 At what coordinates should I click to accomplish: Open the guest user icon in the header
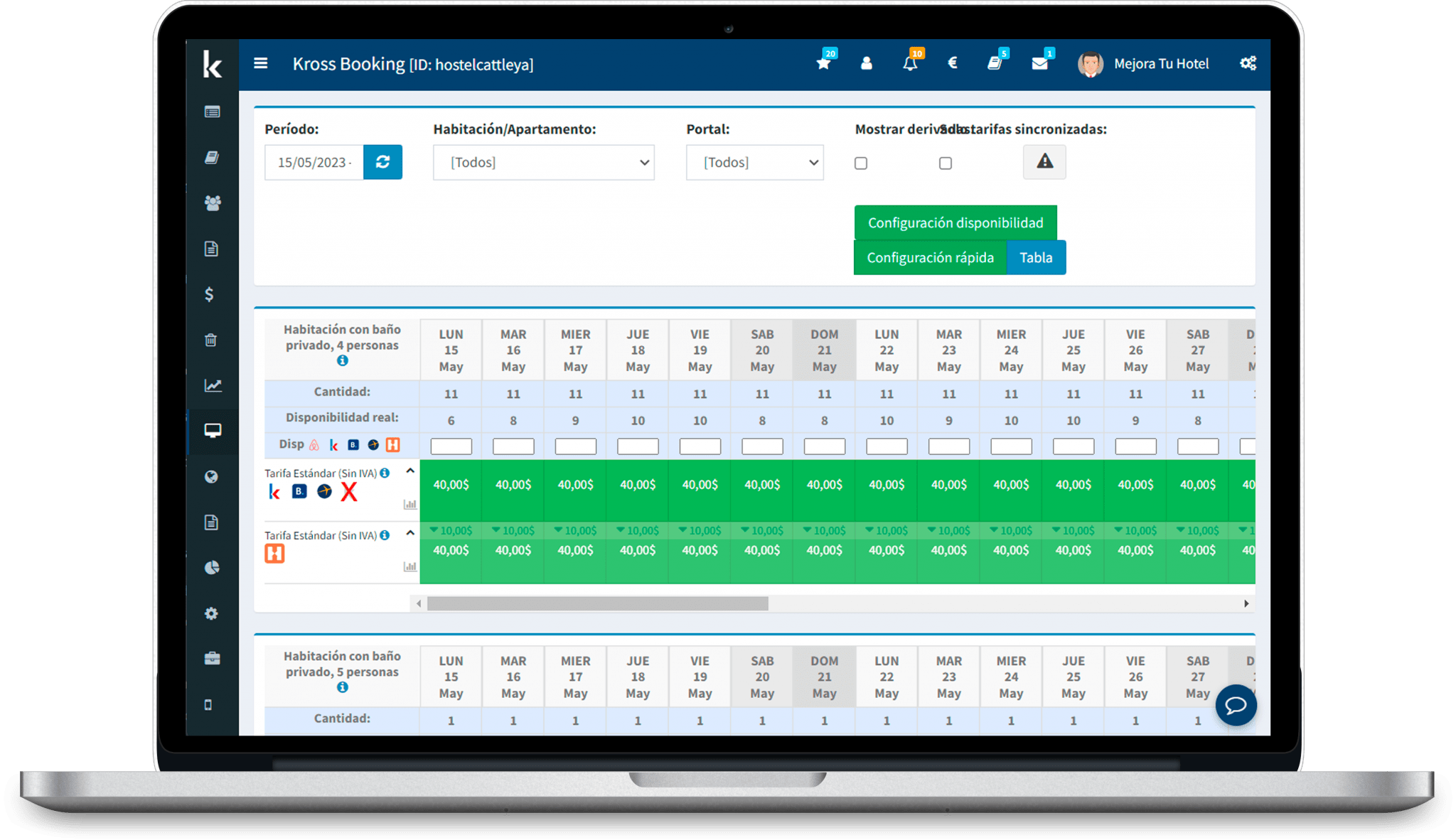tap(866, 63)
